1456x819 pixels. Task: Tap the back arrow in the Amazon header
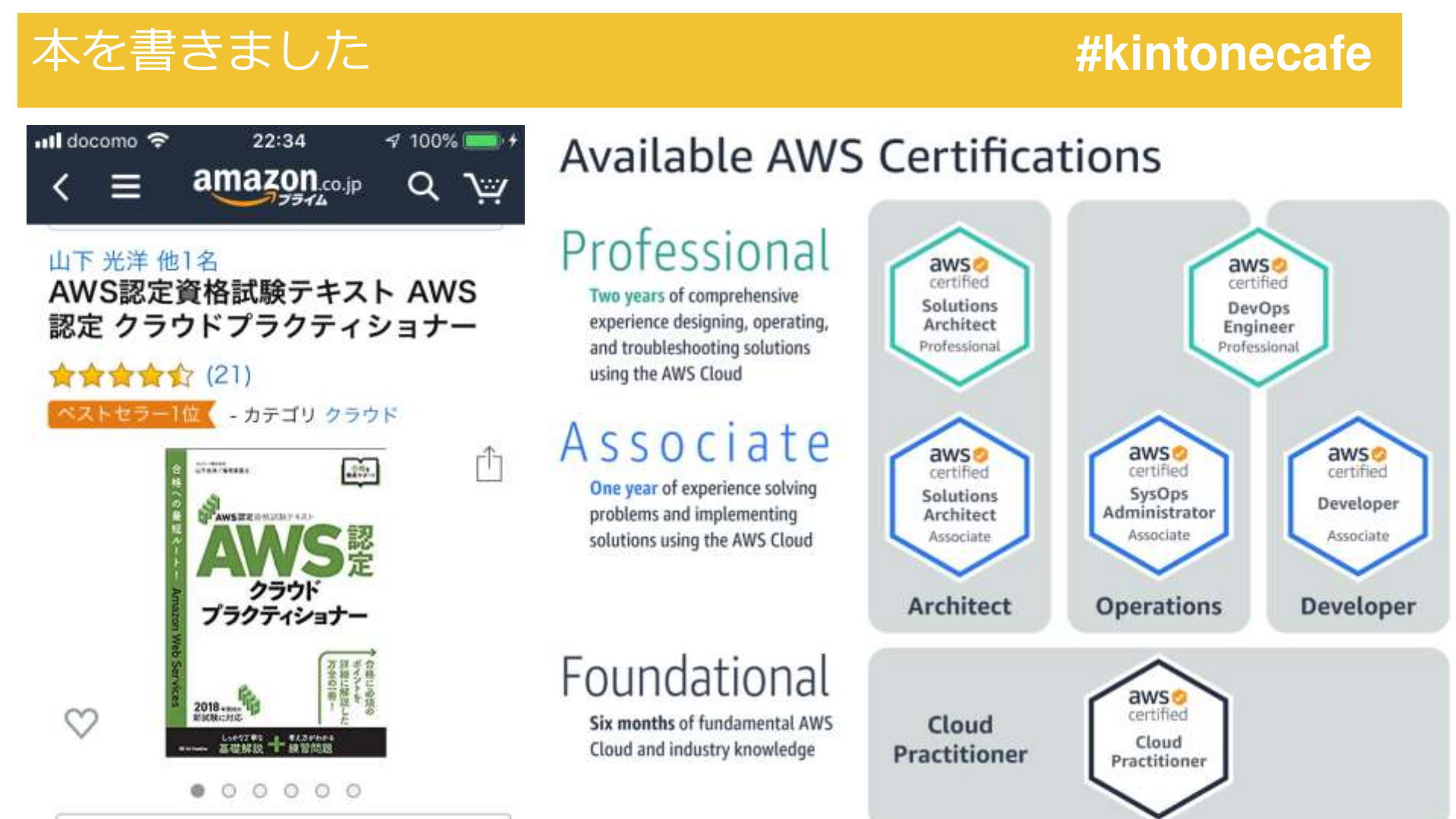tap(61, 187)
